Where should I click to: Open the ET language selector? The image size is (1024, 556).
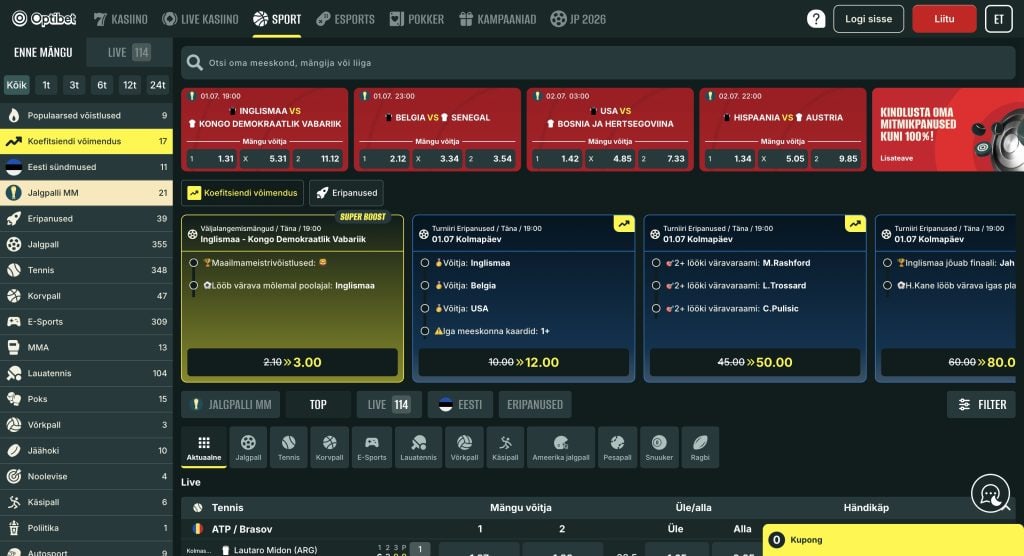(999, 19)
